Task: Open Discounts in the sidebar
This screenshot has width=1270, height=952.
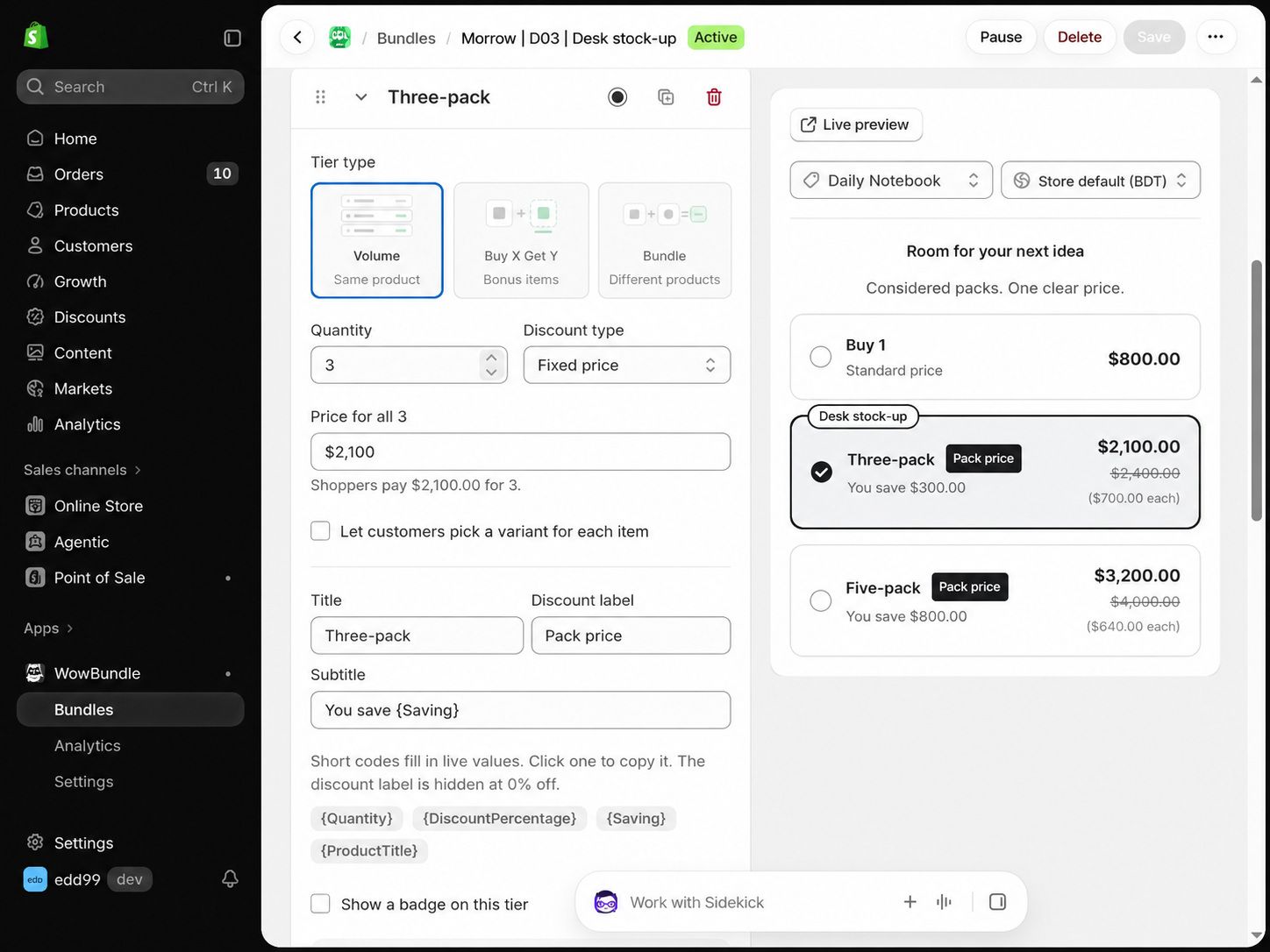Action: [x=89, y=317]
